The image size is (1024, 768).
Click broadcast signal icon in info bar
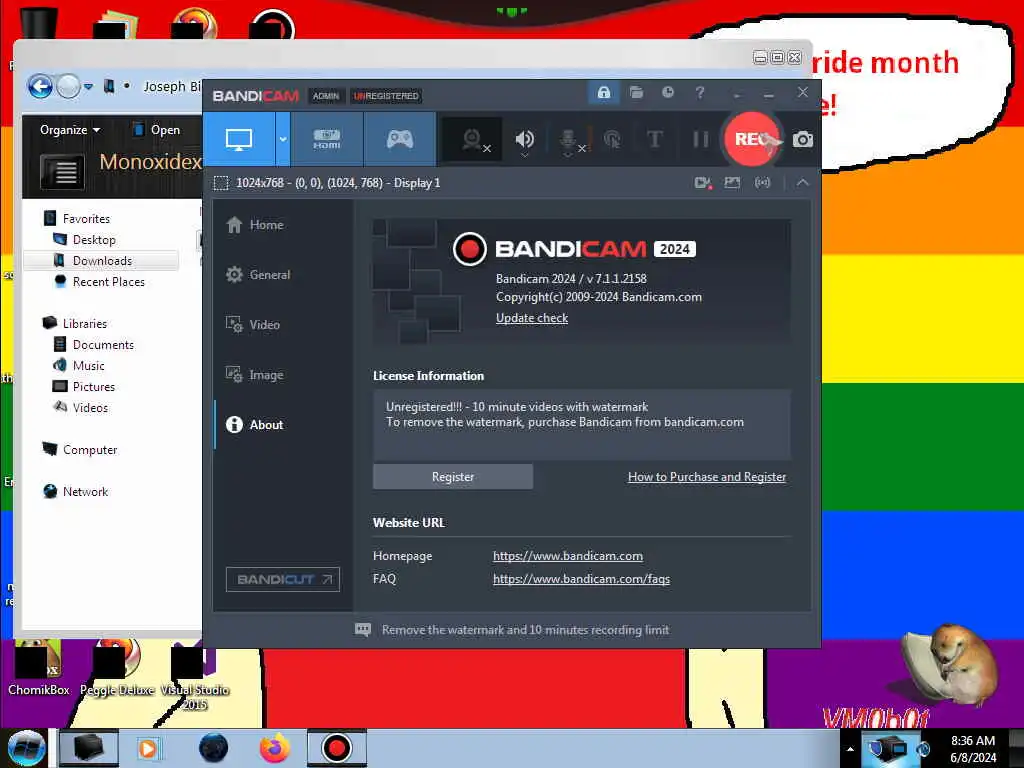tap(762, 183)
